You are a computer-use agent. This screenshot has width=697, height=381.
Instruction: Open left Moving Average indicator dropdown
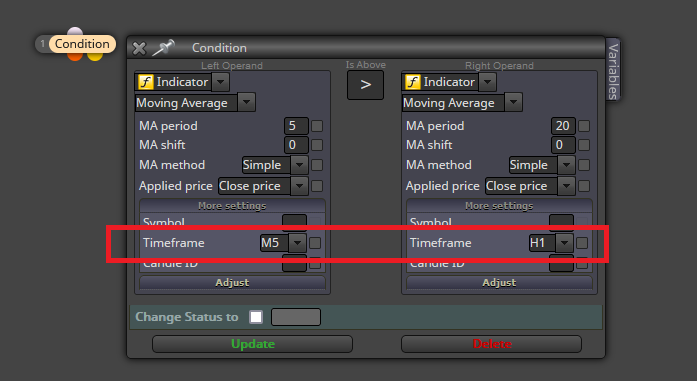click(x=246, y=102)
